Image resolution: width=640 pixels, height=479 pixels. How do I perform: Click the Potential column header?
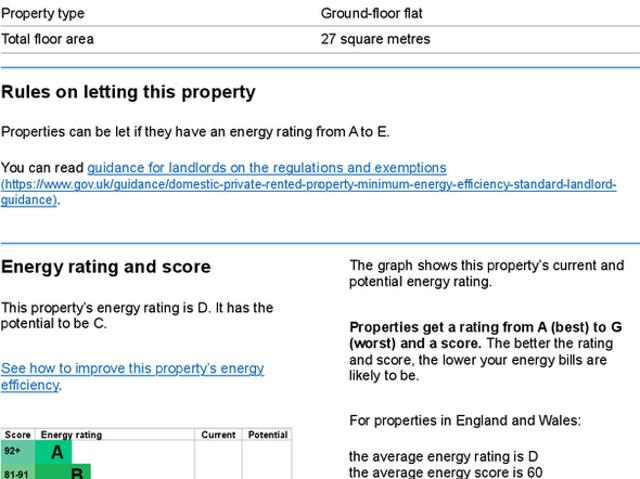tap(267, 435)
